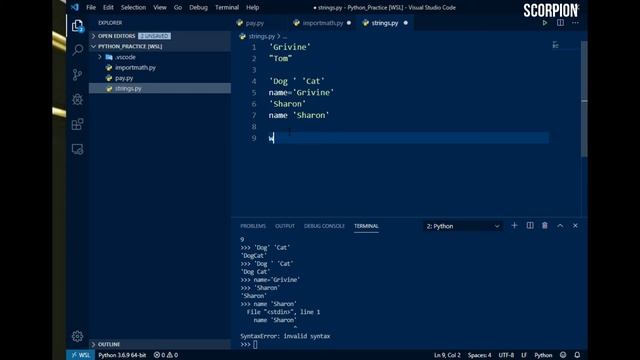This screenshot has height=360, width=640.
Task: Change language mode Python in status bar
Action: (x=543, y=355)
